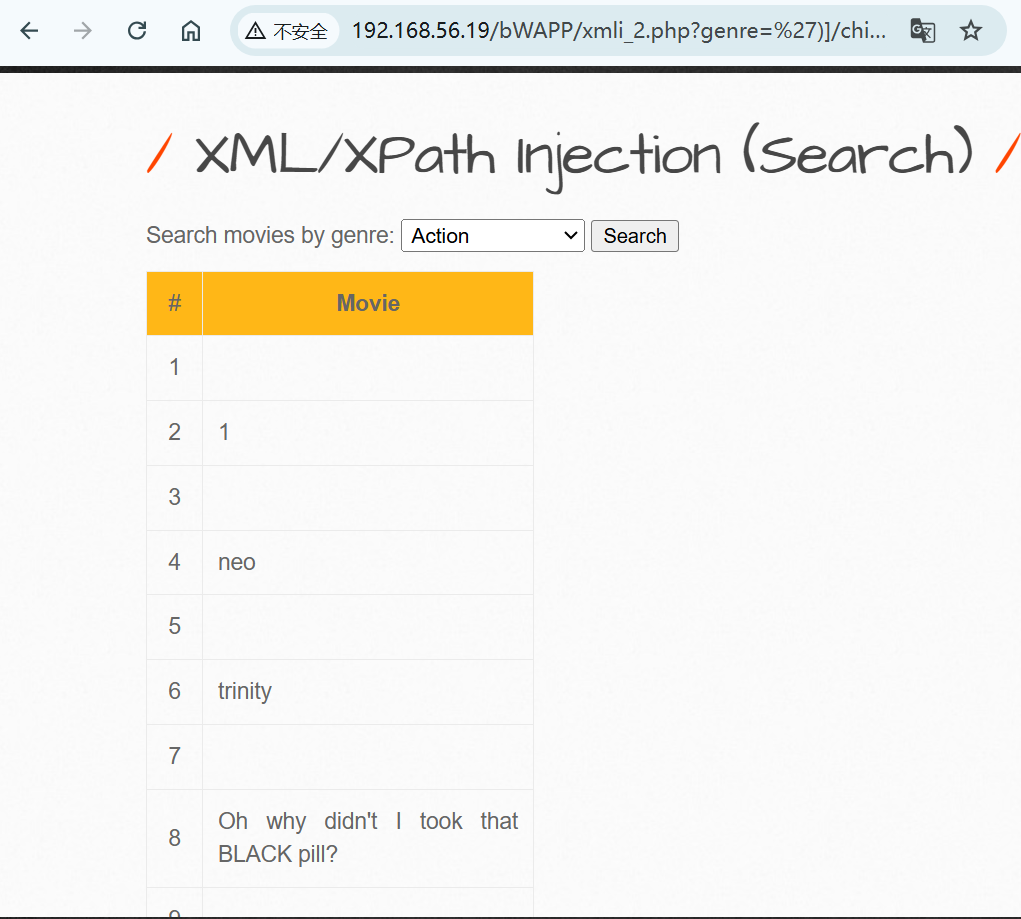Click the # column header

coord(175,304)
